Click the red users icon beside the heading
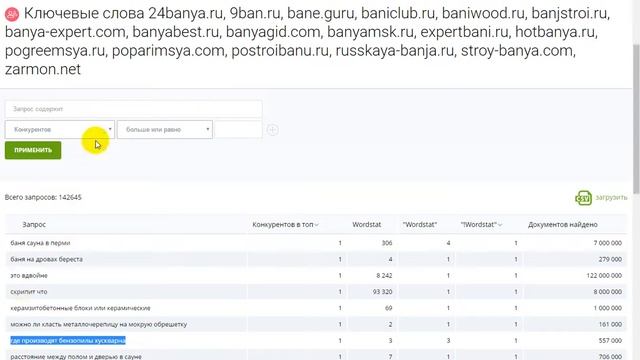This screenshot has height=360, width=640. [12, 14]
